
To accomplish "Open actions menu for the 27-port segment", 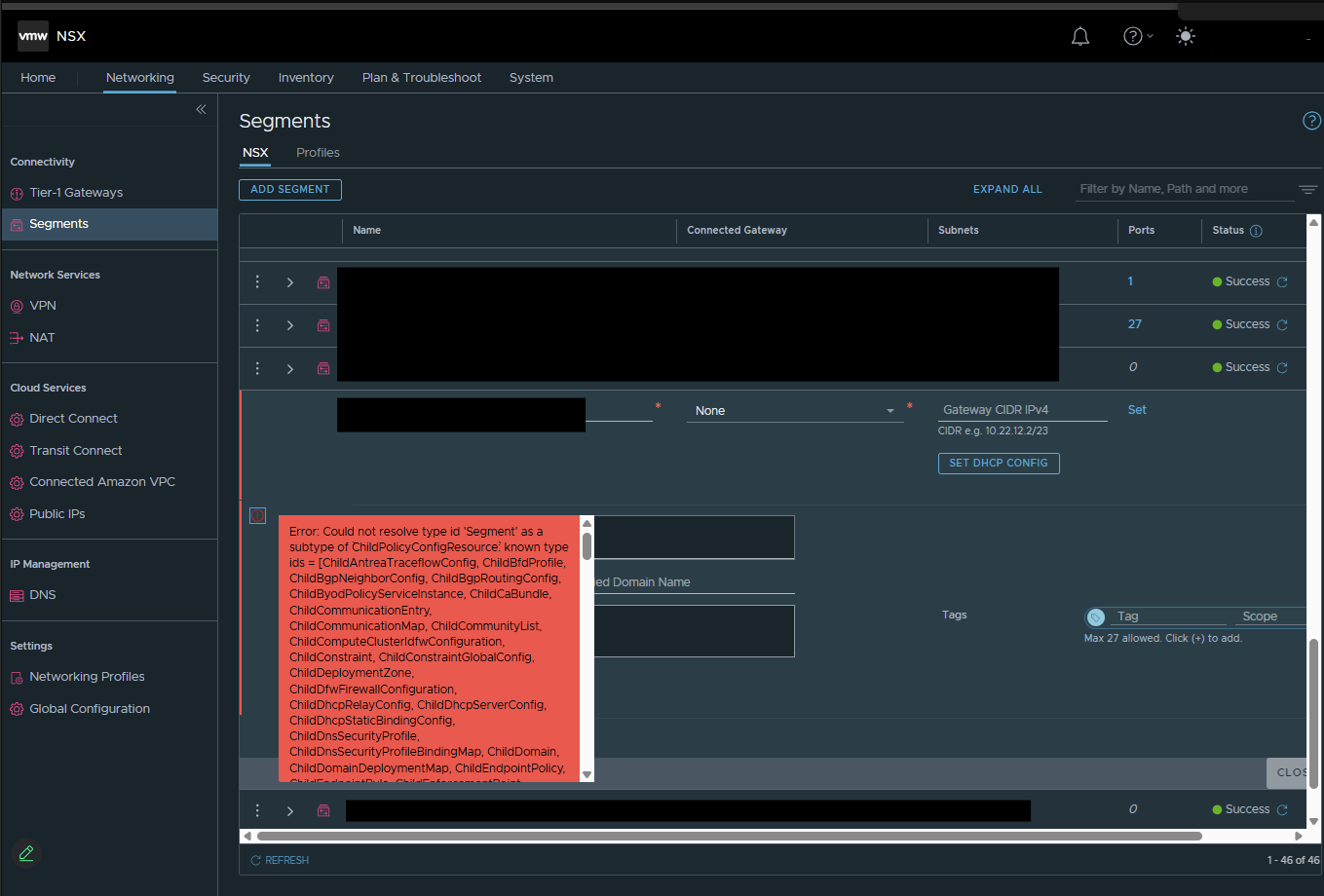I will pyautogui.click(x=257, y=325).
